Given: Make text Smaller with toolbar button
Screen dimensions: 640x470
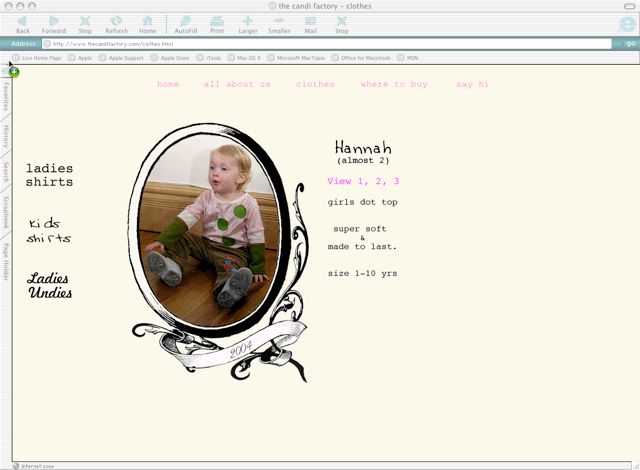Looking at the screenshot, I should (279, 24).
